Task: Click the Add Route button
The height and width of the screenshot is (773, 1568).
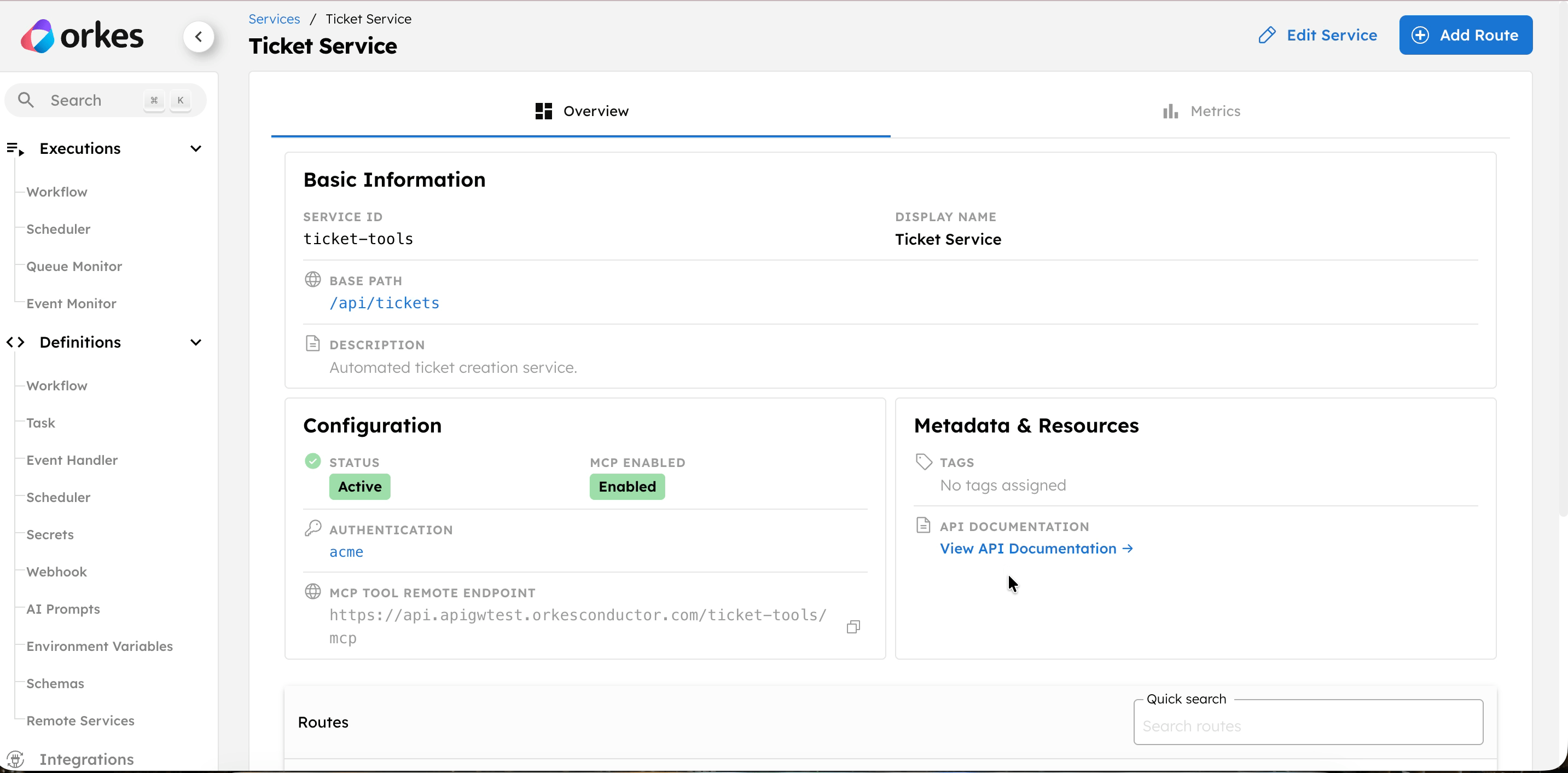Action: point(1466,34)
